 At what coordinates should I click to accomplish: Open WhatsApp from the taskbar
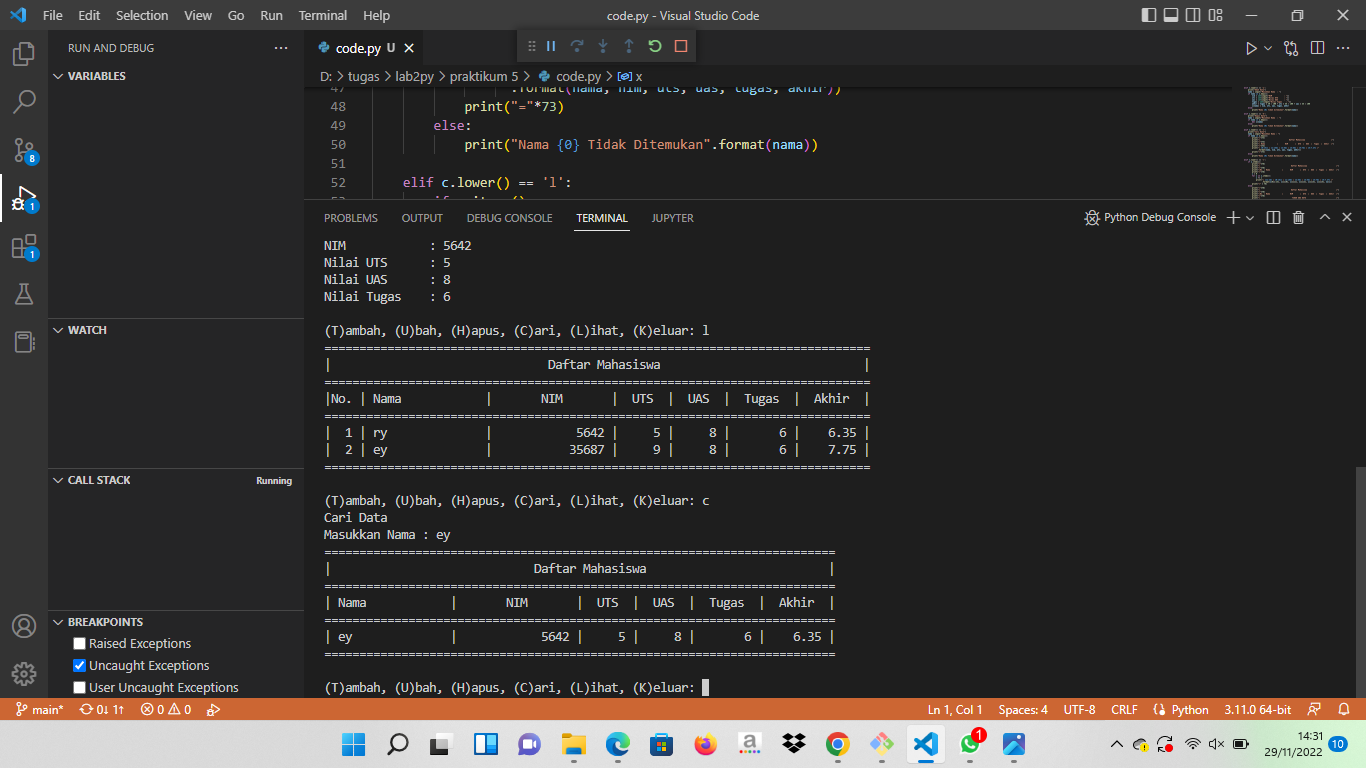[970, 744]
